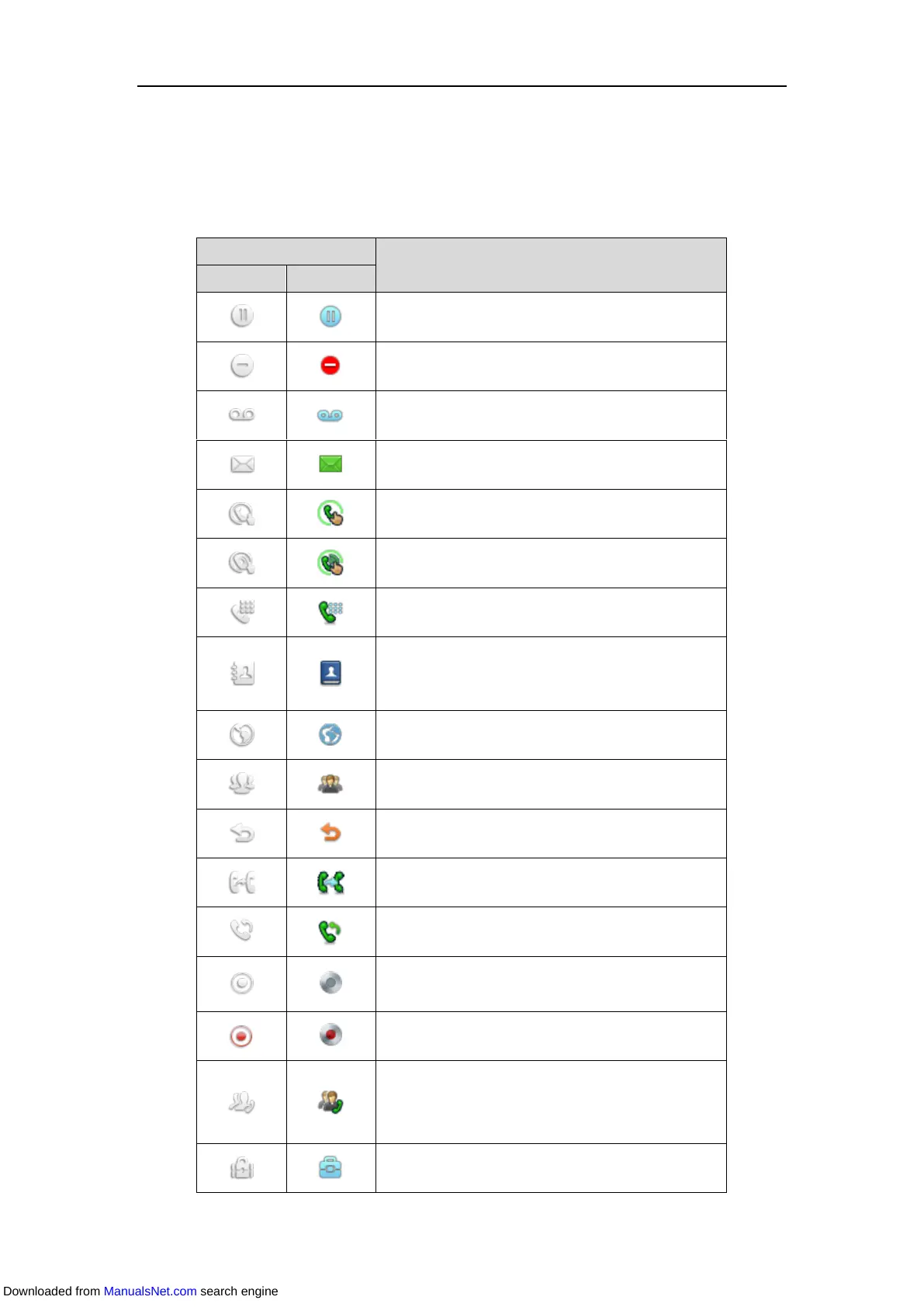Click the gray padlock bag icon
The width and height of the screenshot is (924, 1307).
(x=242, y=1167)
